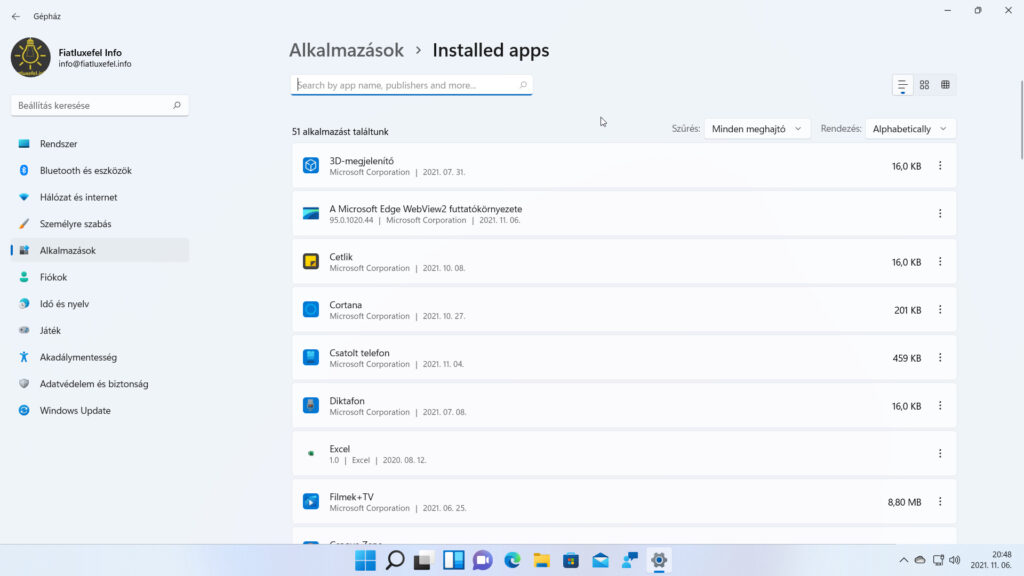
Task: Switch to list view layout icon
Action: (x=903, y=85)
